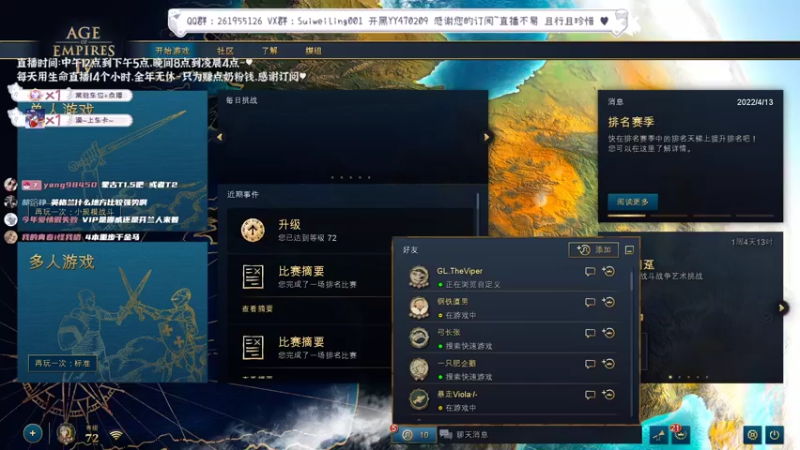
Task: Click 阅读更多 button in news panel
Action: coord(633,202)
